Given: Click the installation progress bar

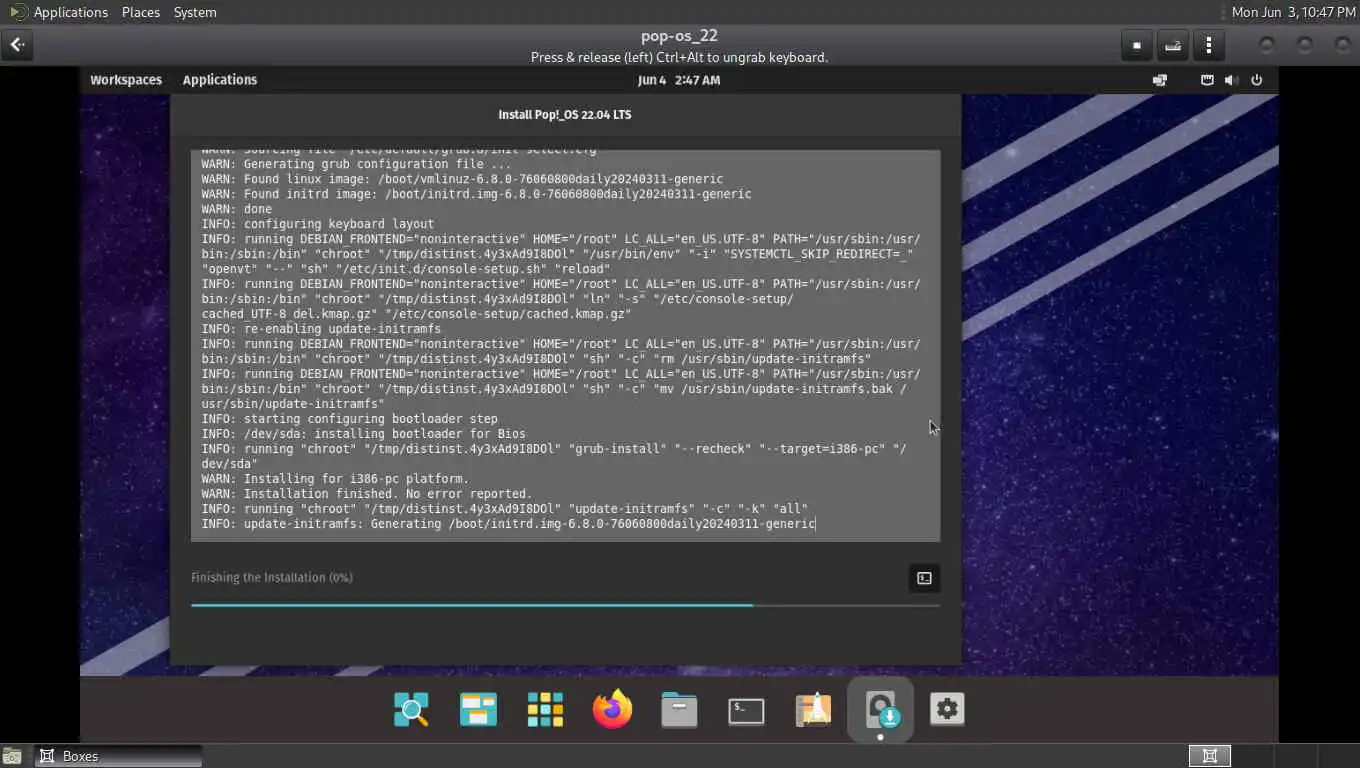Looking at the screenshot, I should pyautogui.click(x=565, y=605).
